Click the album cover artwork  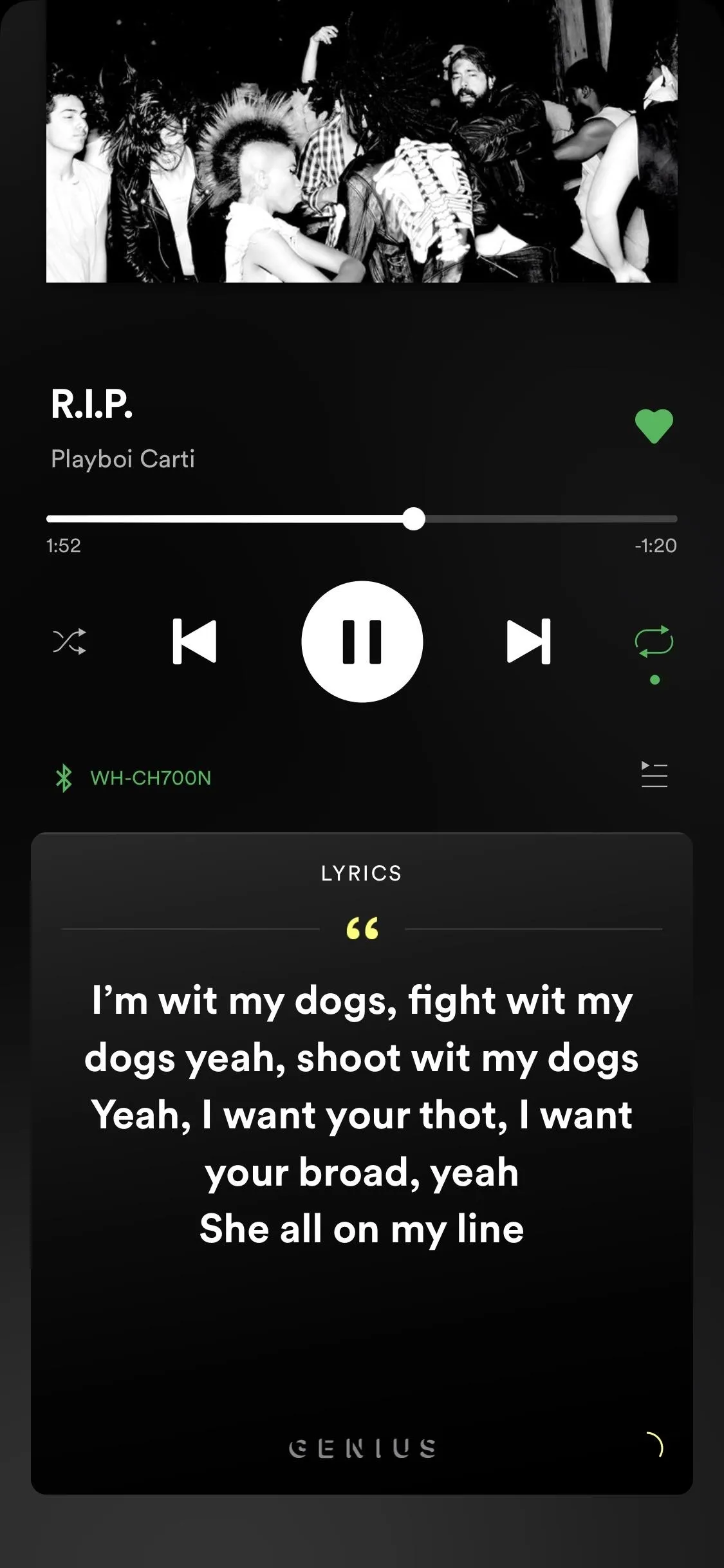point(362,141)
